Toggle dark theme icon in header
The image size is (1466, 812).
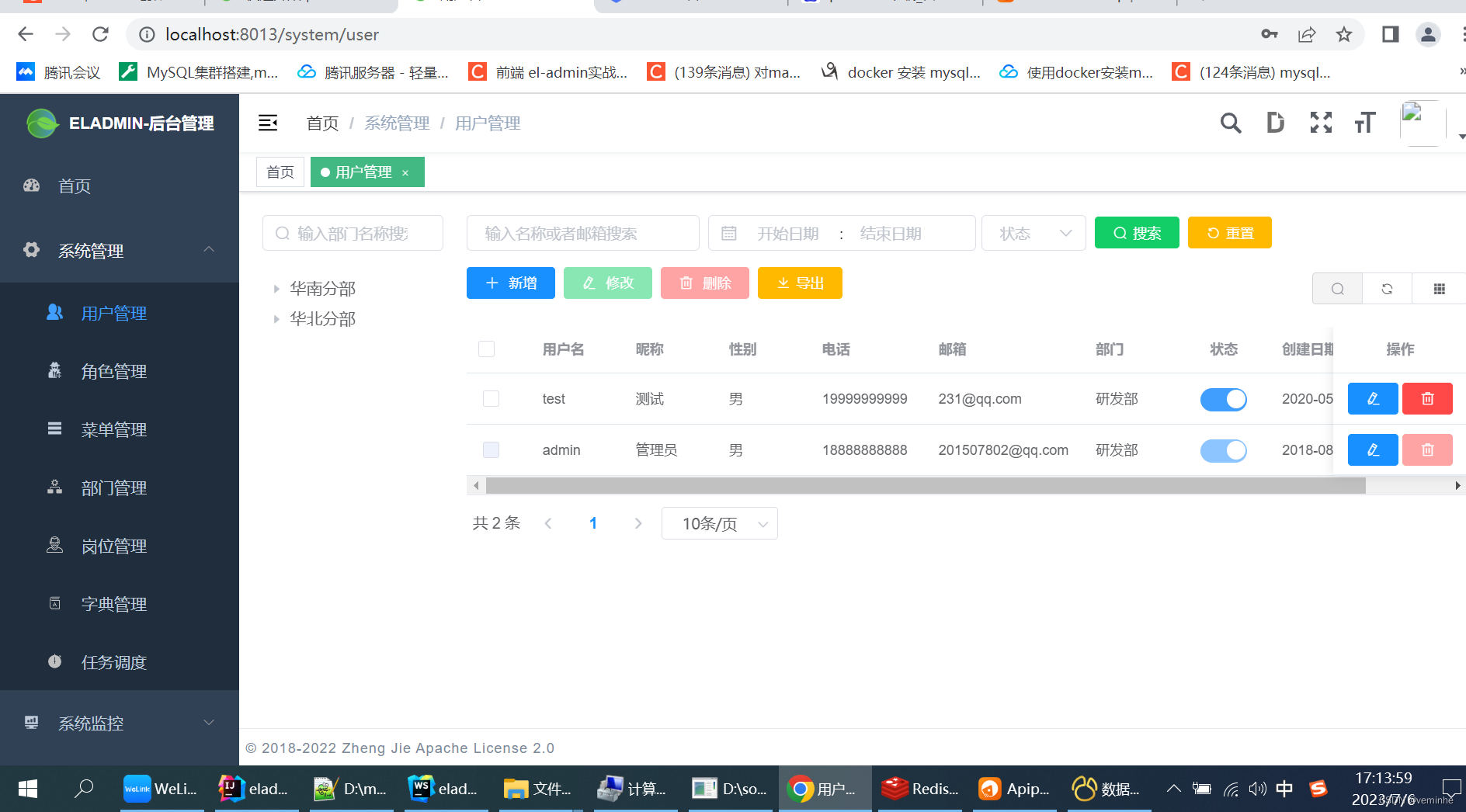(1275, 123)
